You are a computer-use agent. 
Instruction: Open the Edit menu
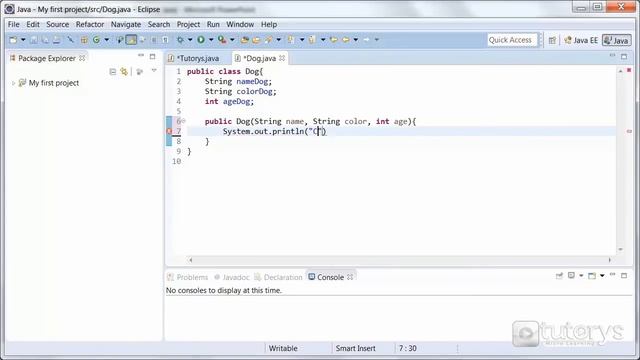tap(33, 24)
